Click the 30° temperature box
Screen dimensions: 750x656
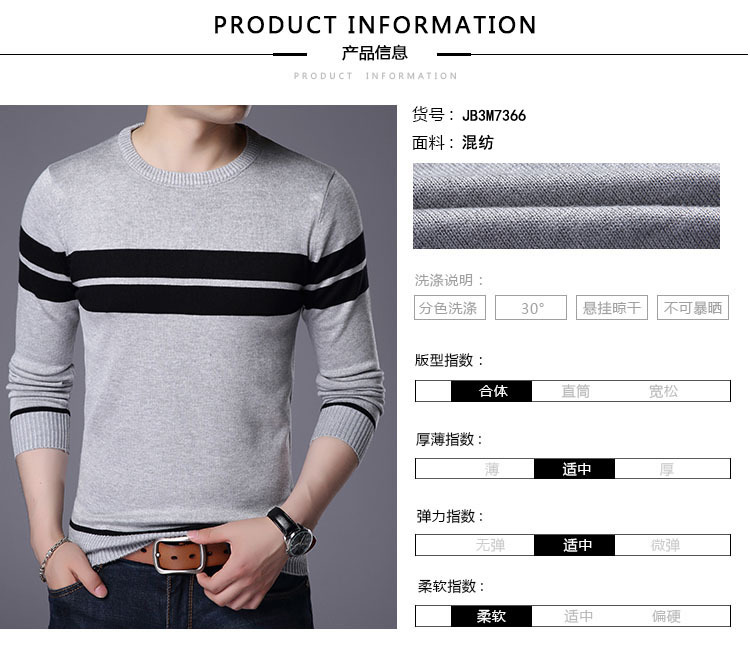tap(531, 308)
